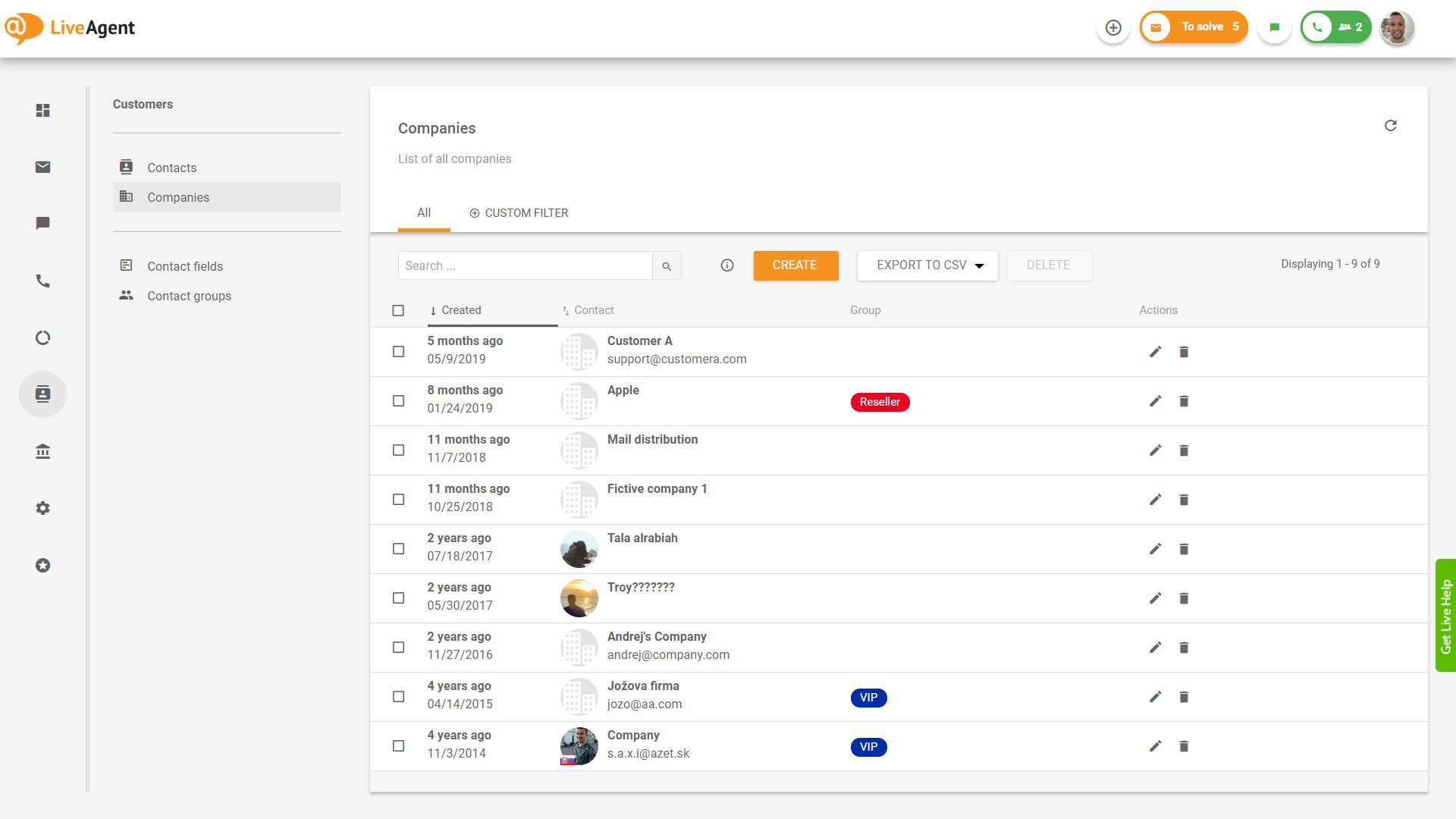Click the trash icon for Customer A
1456x819 pixels.
pyautogui.click(x=1184, y=352)
